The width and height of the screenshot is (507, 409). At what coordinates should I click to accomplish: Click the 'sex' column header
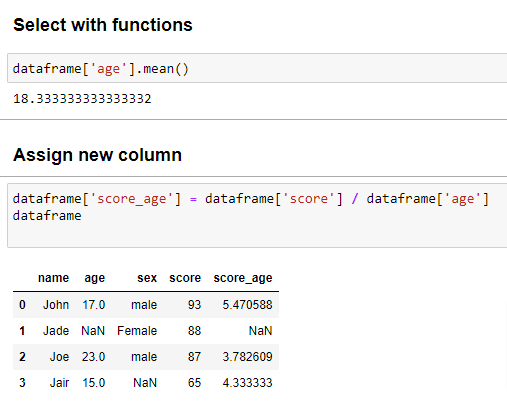point(147,278)
